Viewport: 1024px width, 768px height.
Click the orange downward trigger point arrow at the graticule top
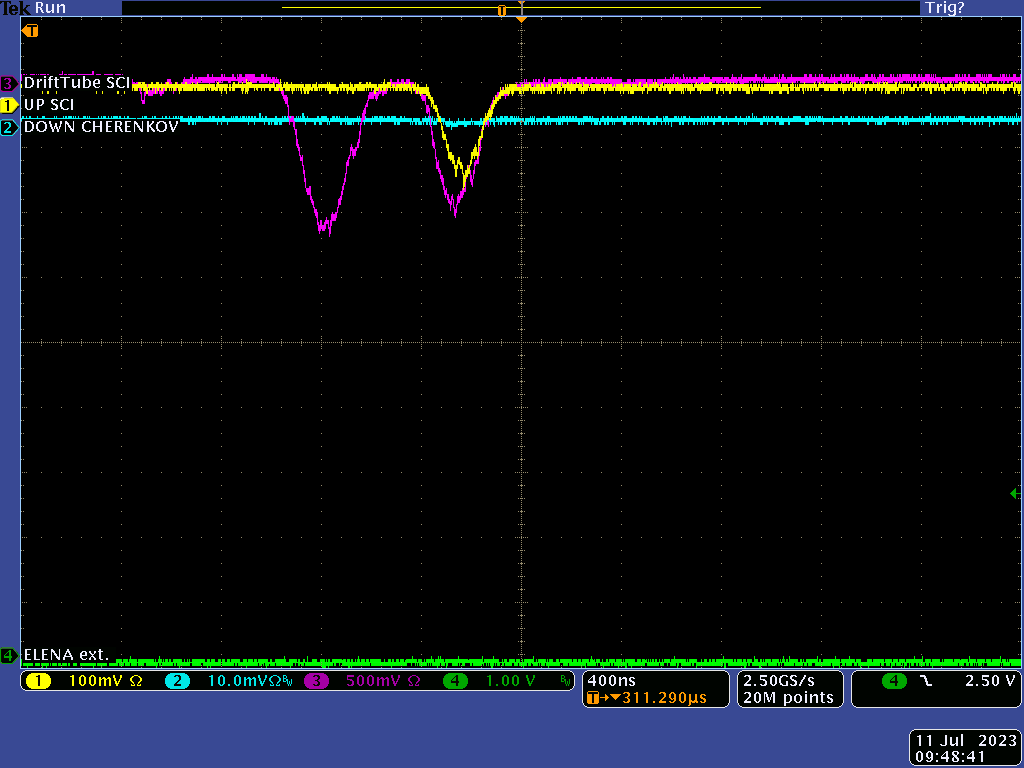(521, 19)
